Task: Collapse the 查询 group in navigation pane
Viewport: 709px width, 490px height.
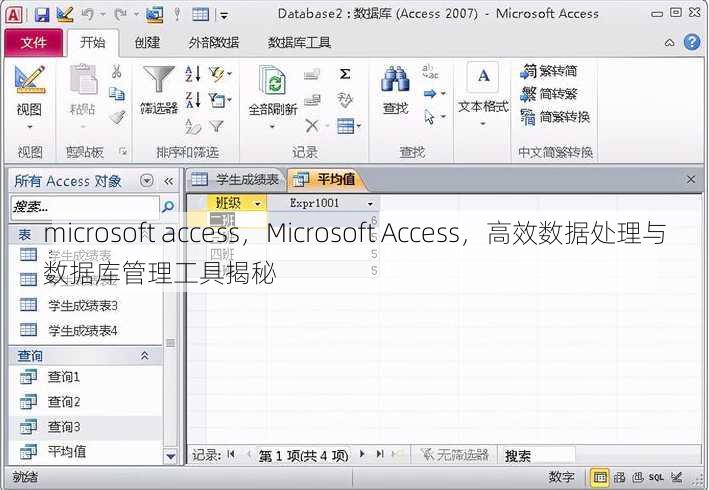Action: coord(145,356)
